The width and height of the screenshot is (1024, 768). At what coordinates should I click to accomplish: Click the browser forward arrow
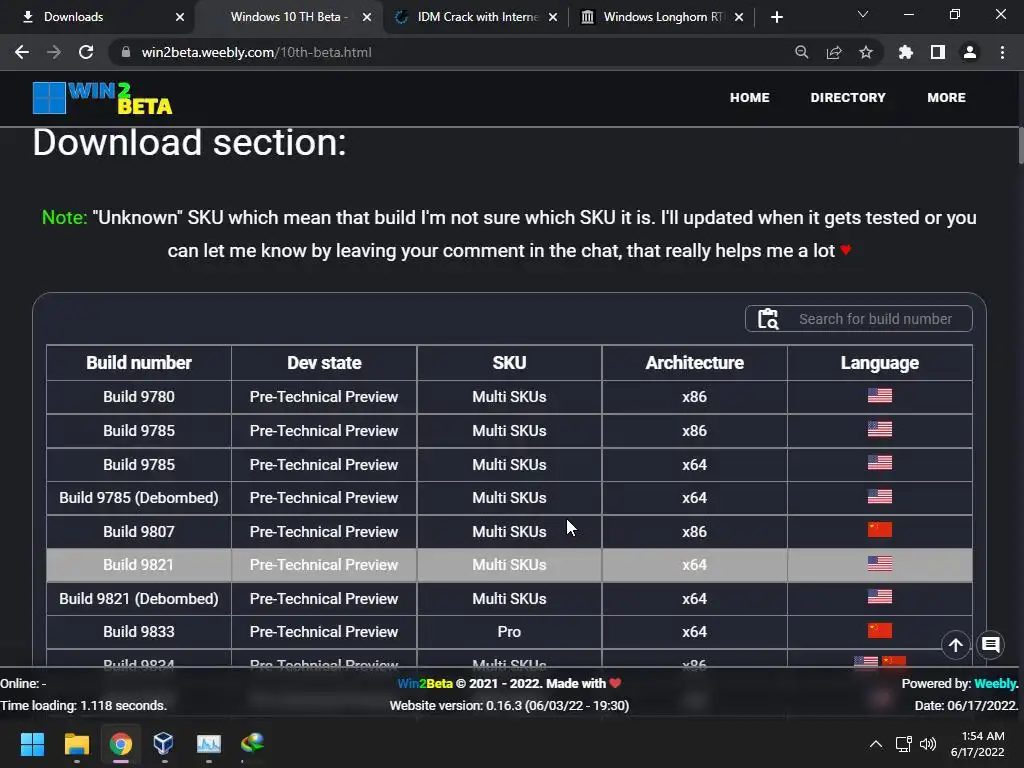tap(54, 52)
